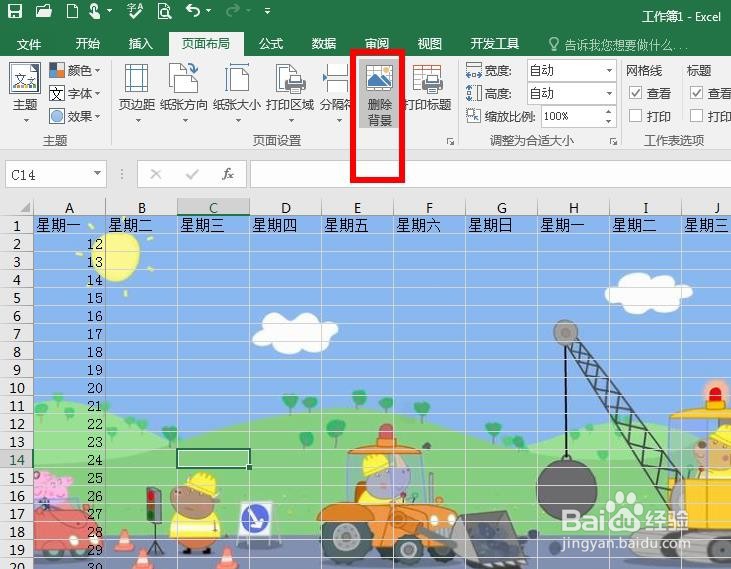The width and height of the screenshot is (731, 569).
Task: Select row 7 header
Action: [x=17, y=334]
